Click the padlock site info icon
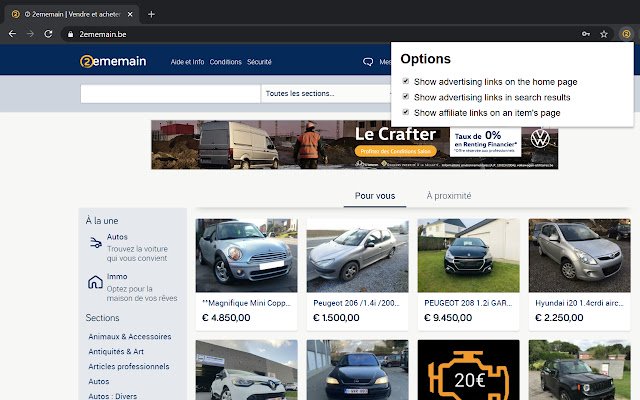This screenshot has width=640, height=400. [71, 34]
